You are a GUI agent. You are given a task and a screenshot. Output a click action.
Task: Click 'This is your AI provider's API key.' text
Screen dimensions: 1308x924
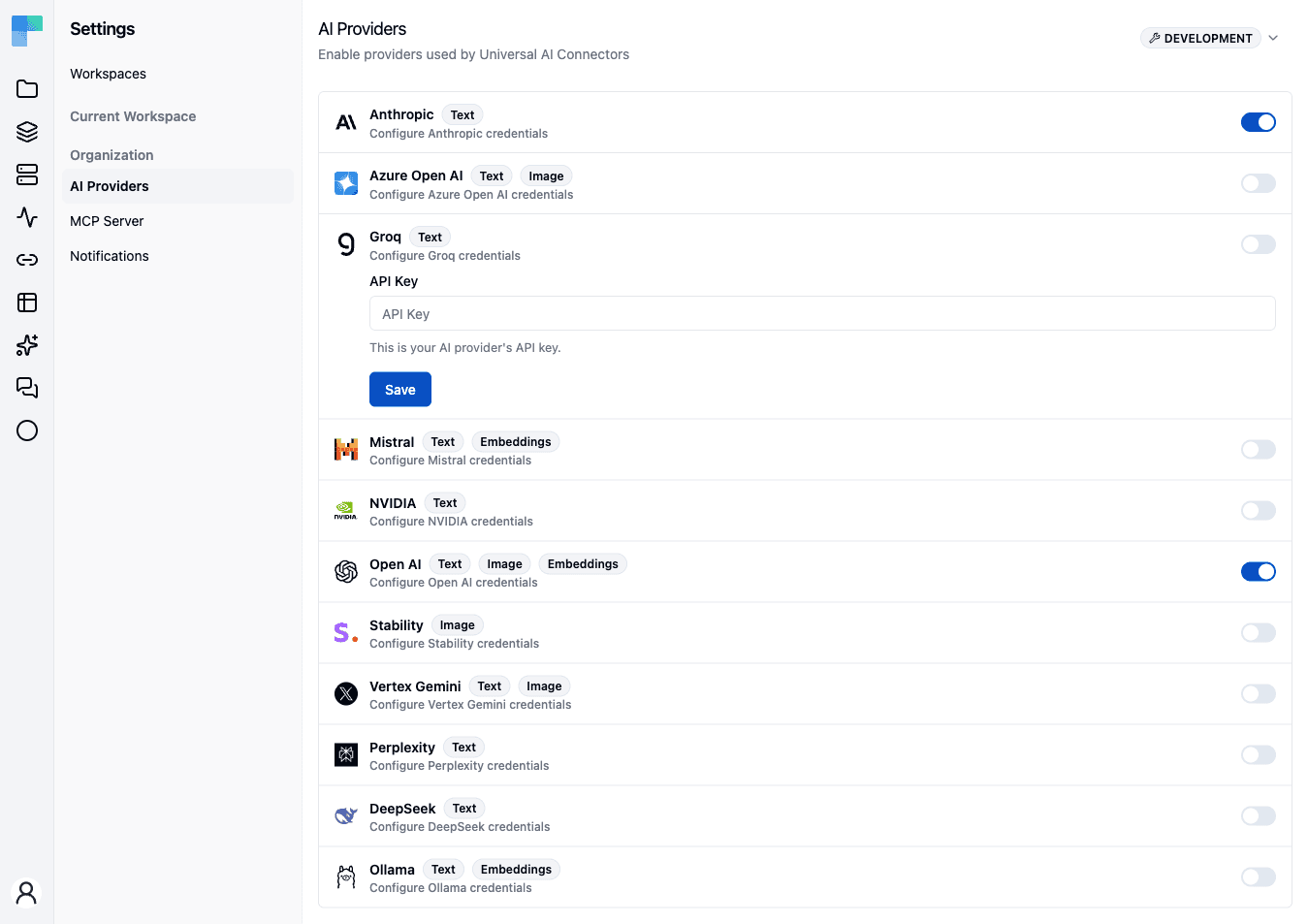coord(465,348)
